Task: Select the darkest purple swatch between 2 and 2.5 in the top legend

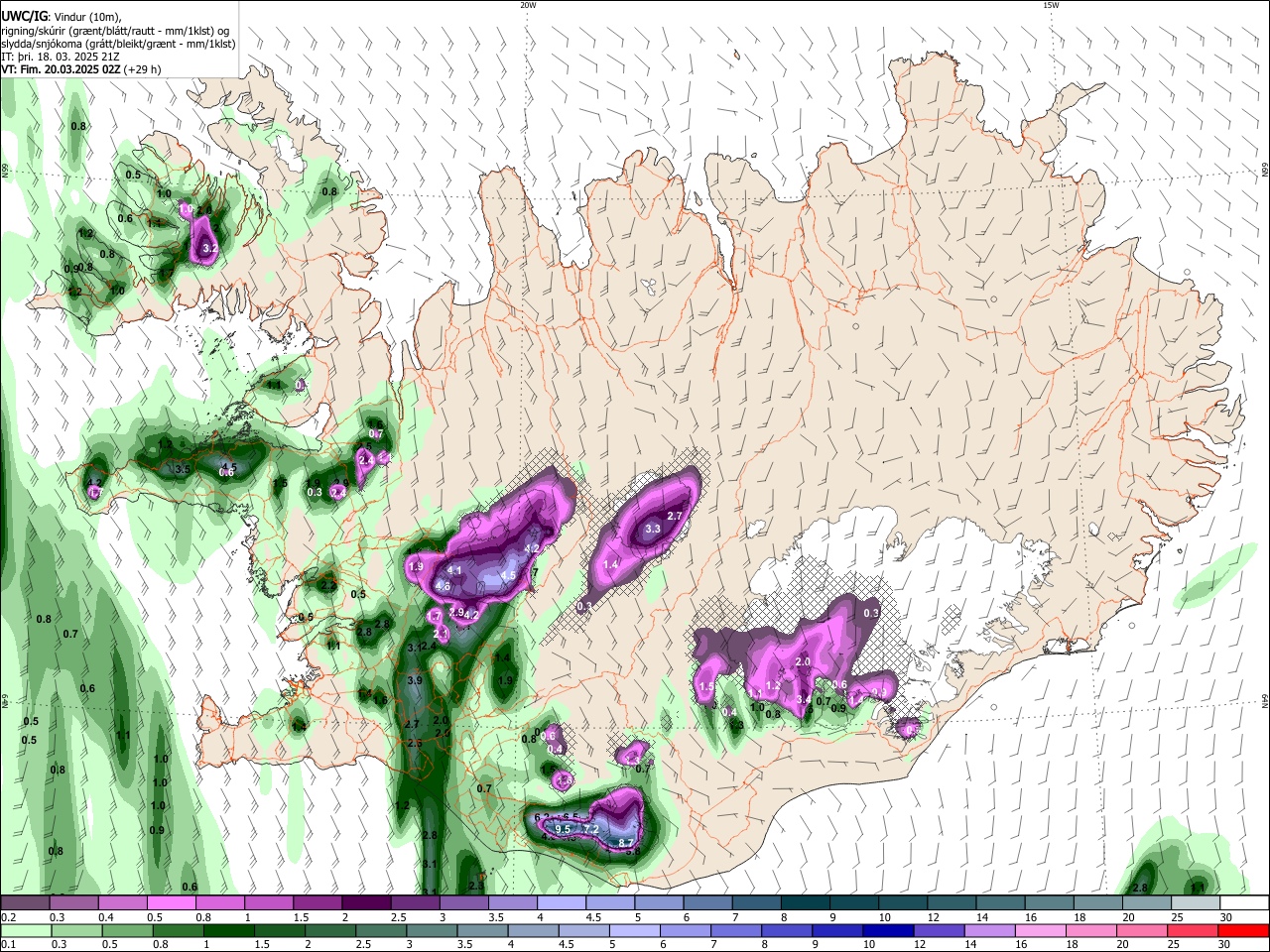Action: [366, 903]
